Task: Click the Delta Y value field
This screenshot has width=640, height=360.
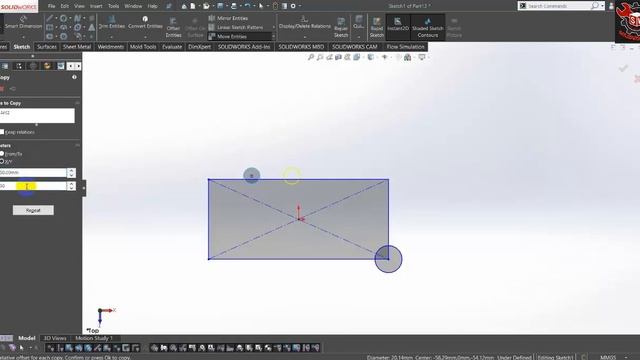Action: (33, 186)
